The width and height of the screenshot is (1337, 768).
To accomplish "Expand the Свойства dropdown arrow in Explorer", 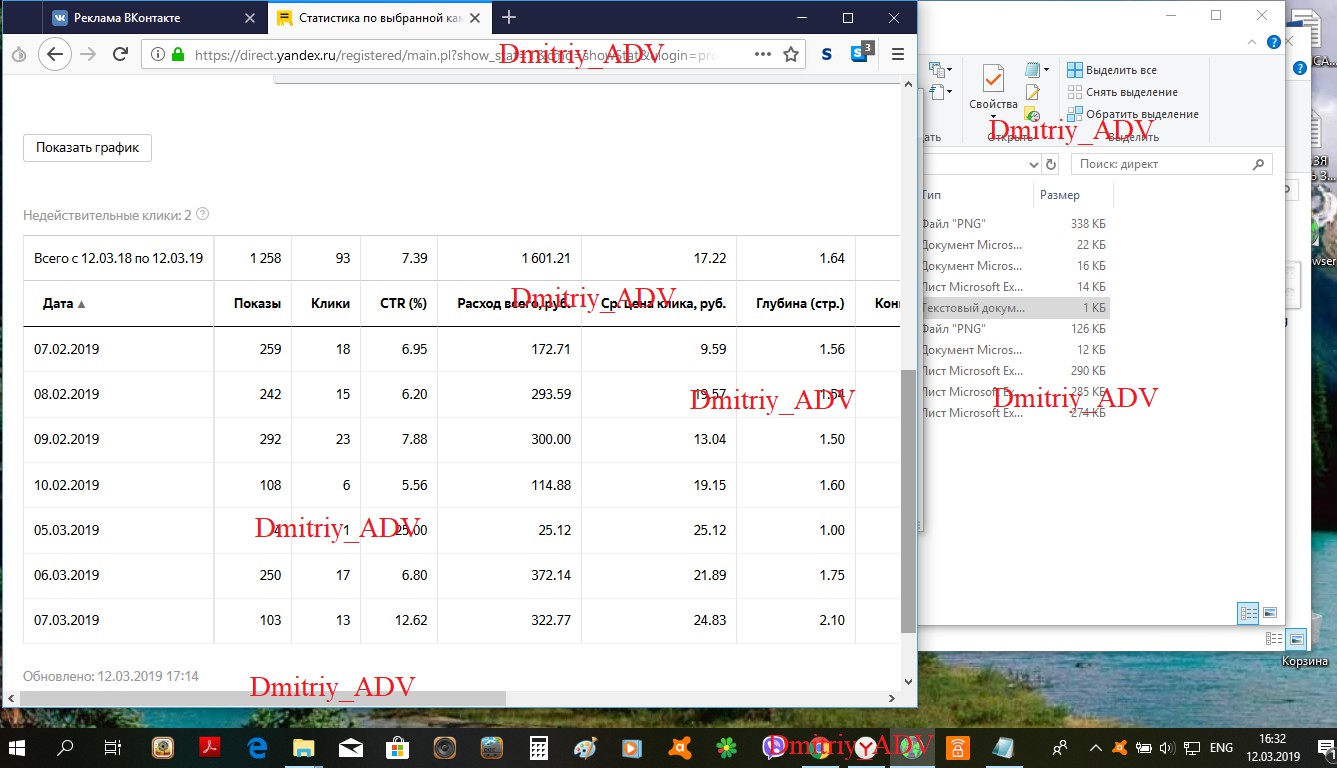I will click(x=993, y=116).
